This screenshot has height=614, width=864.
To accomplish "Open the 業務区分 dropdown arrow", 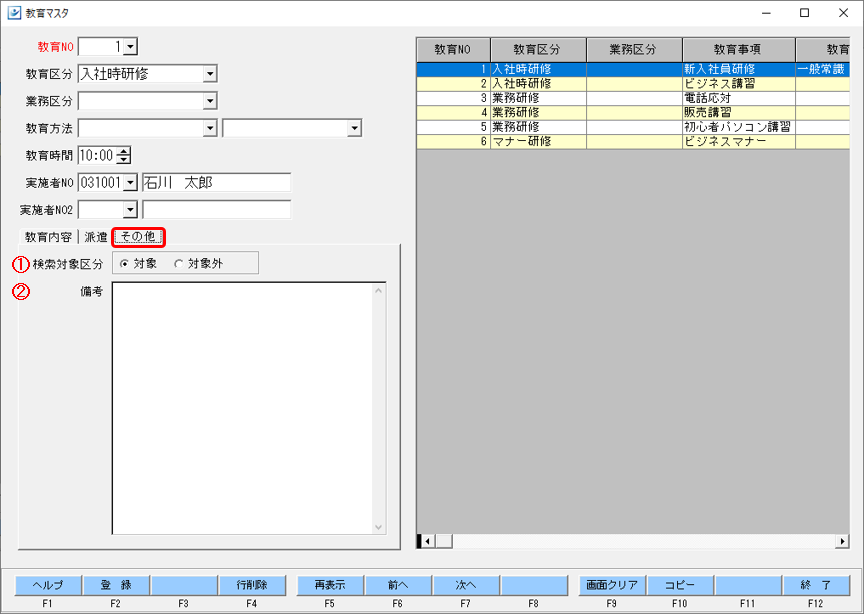I will point(210,101).
